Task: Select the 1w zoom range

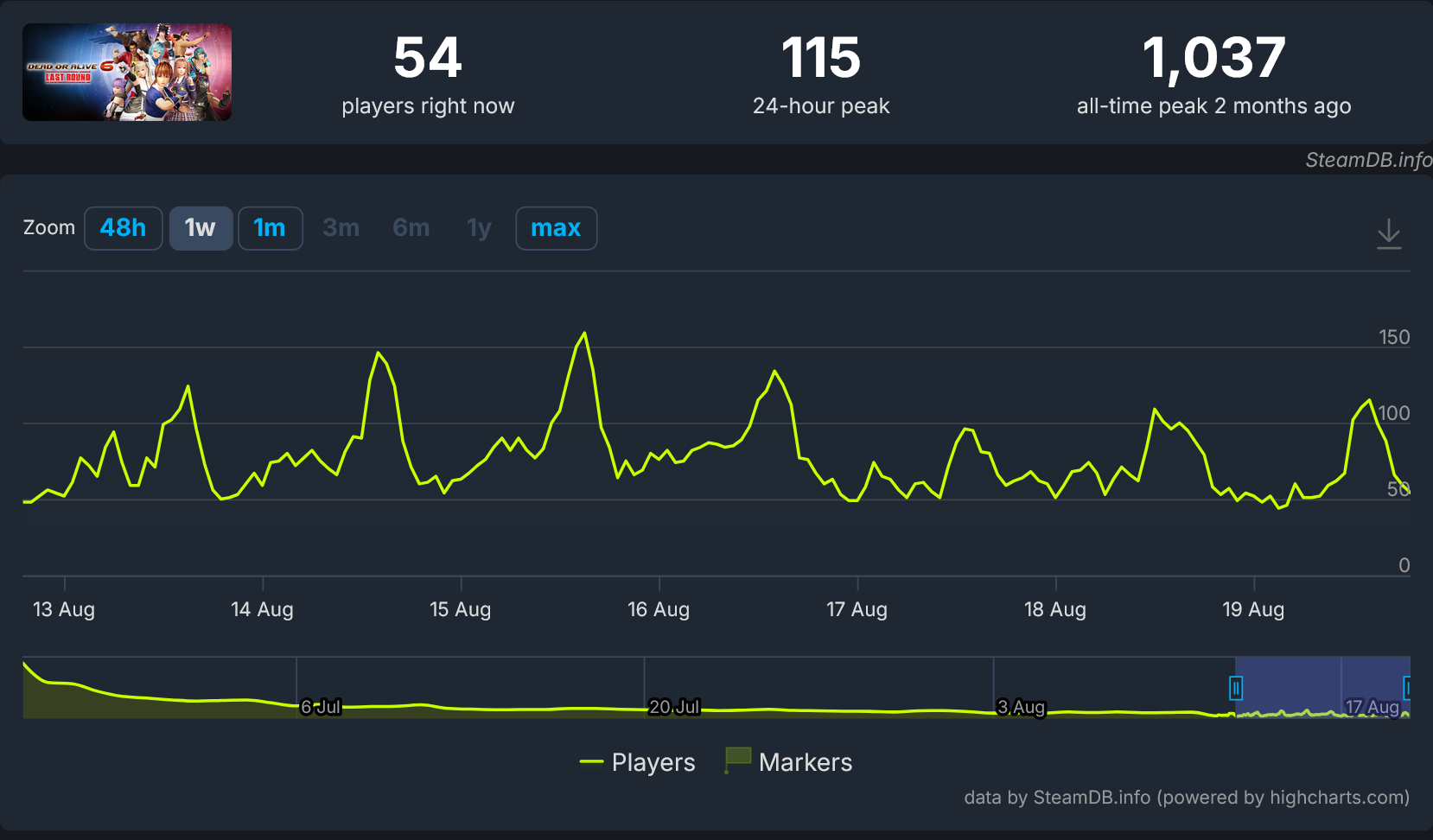Action: pyautogui.click(x=201, y=228)
